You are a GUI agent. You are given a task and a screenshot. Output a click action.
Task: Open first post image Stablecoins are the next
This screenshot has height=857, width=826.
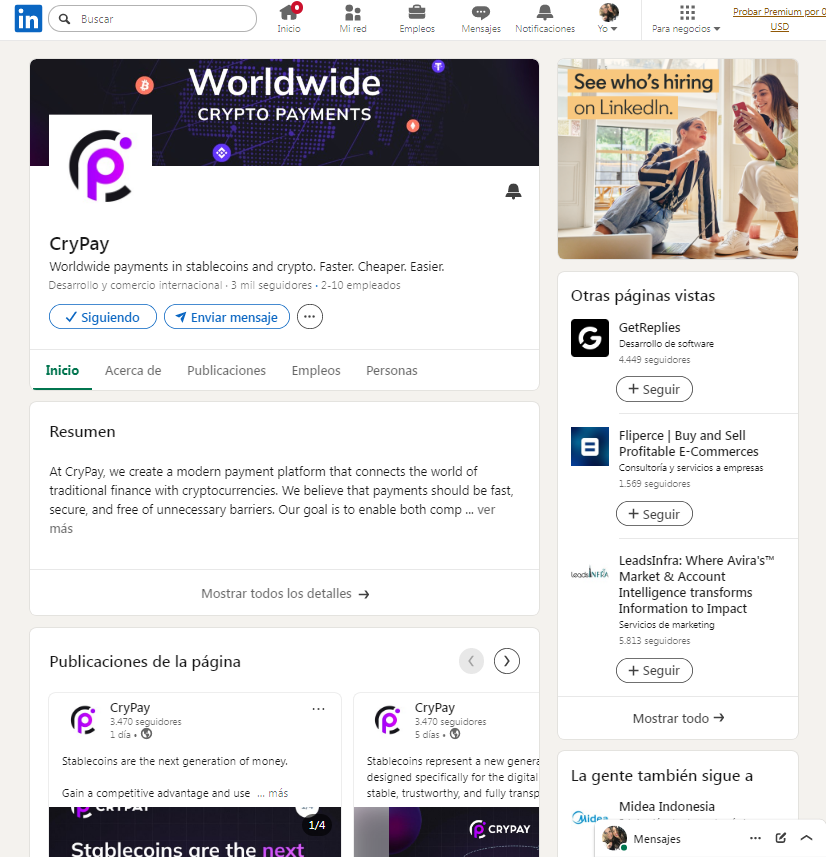195,832
